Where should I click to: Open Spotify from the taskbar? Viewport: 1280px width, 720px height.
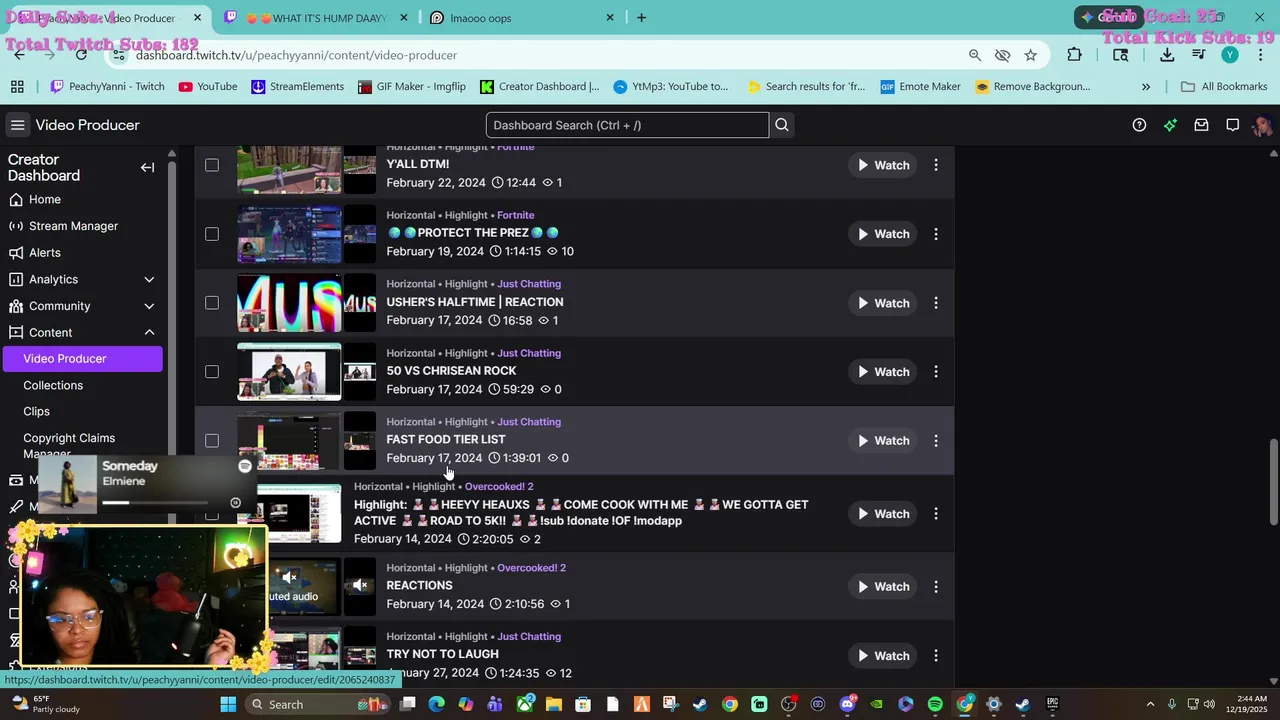[935, 704]
